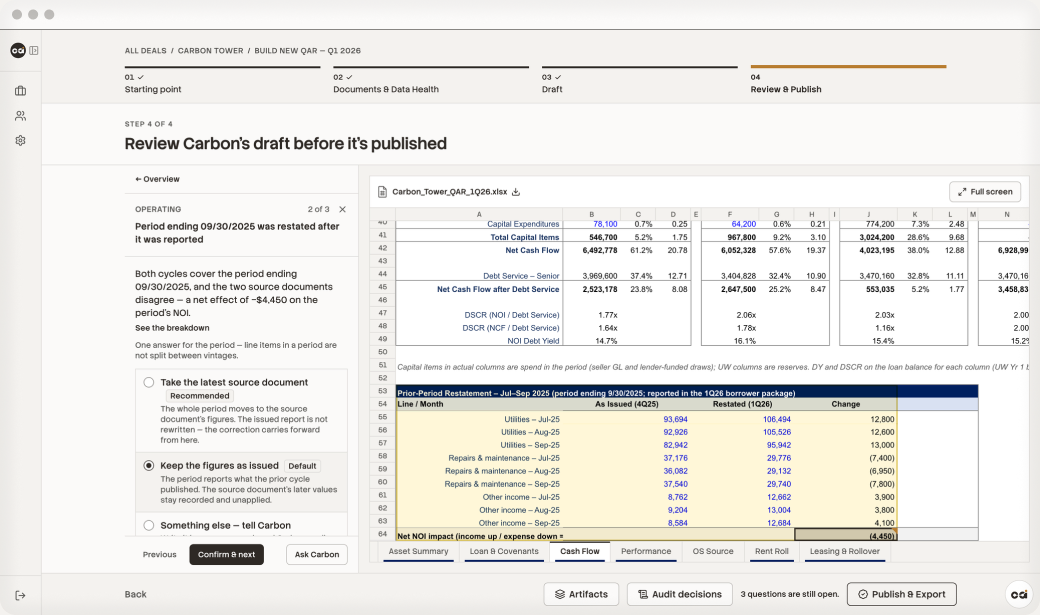Screen dimensions: 1040x615
Task: Open Carbon assistant bubble bottom right
Action: [1019, 594]
